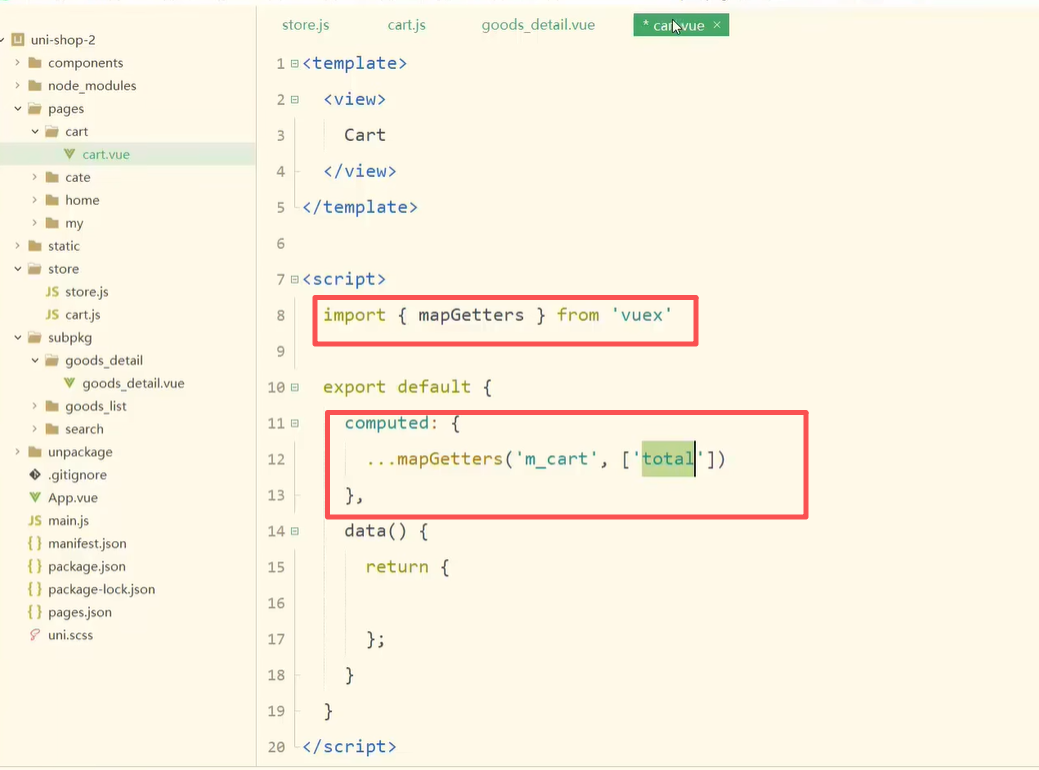The width and height of the screenshot is (1039, 770).
Task: Click the Sass icon beside uni.scss
Action: point(35,635)
